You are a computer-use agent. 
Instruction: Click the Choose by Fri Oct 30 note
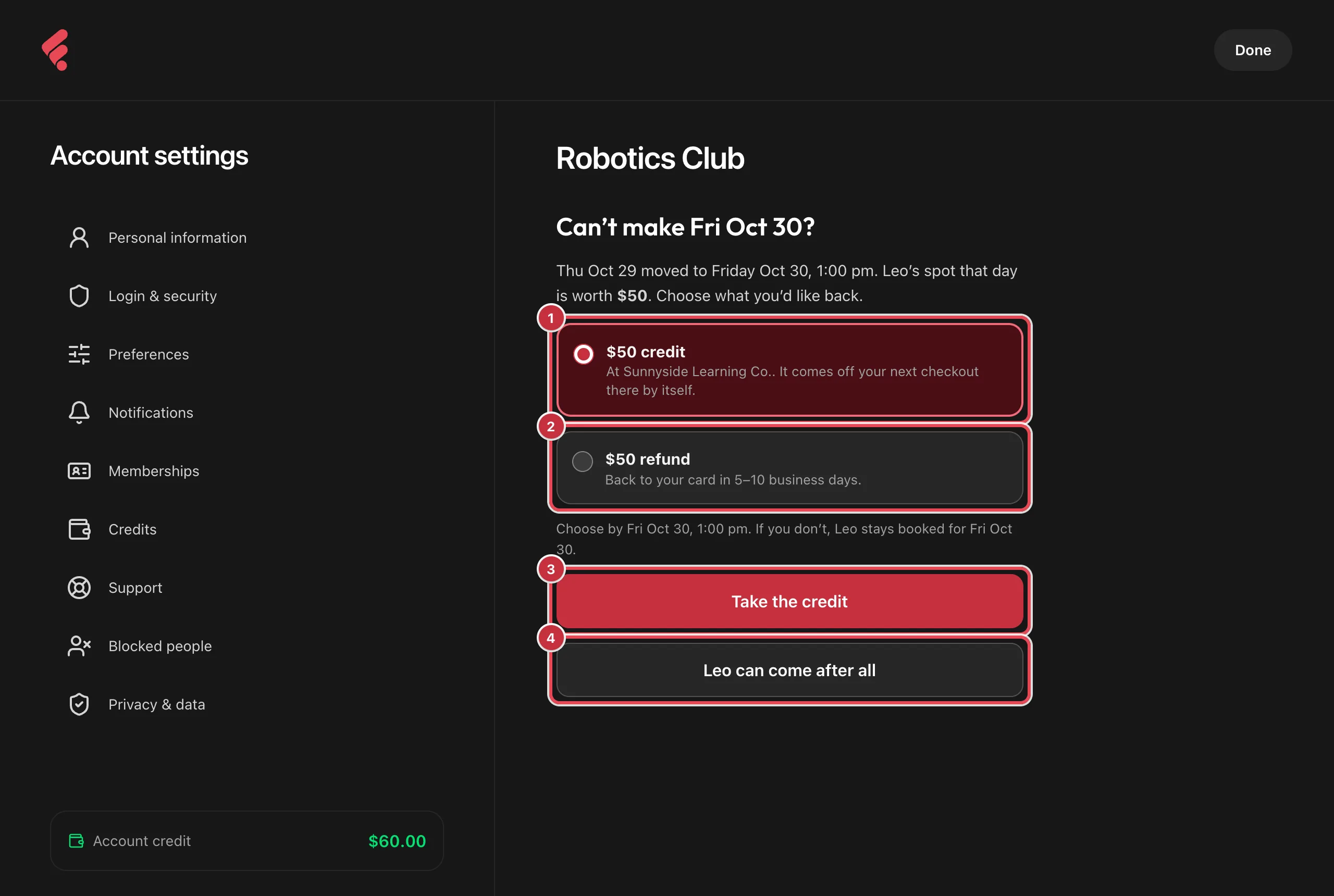[784, 539]
